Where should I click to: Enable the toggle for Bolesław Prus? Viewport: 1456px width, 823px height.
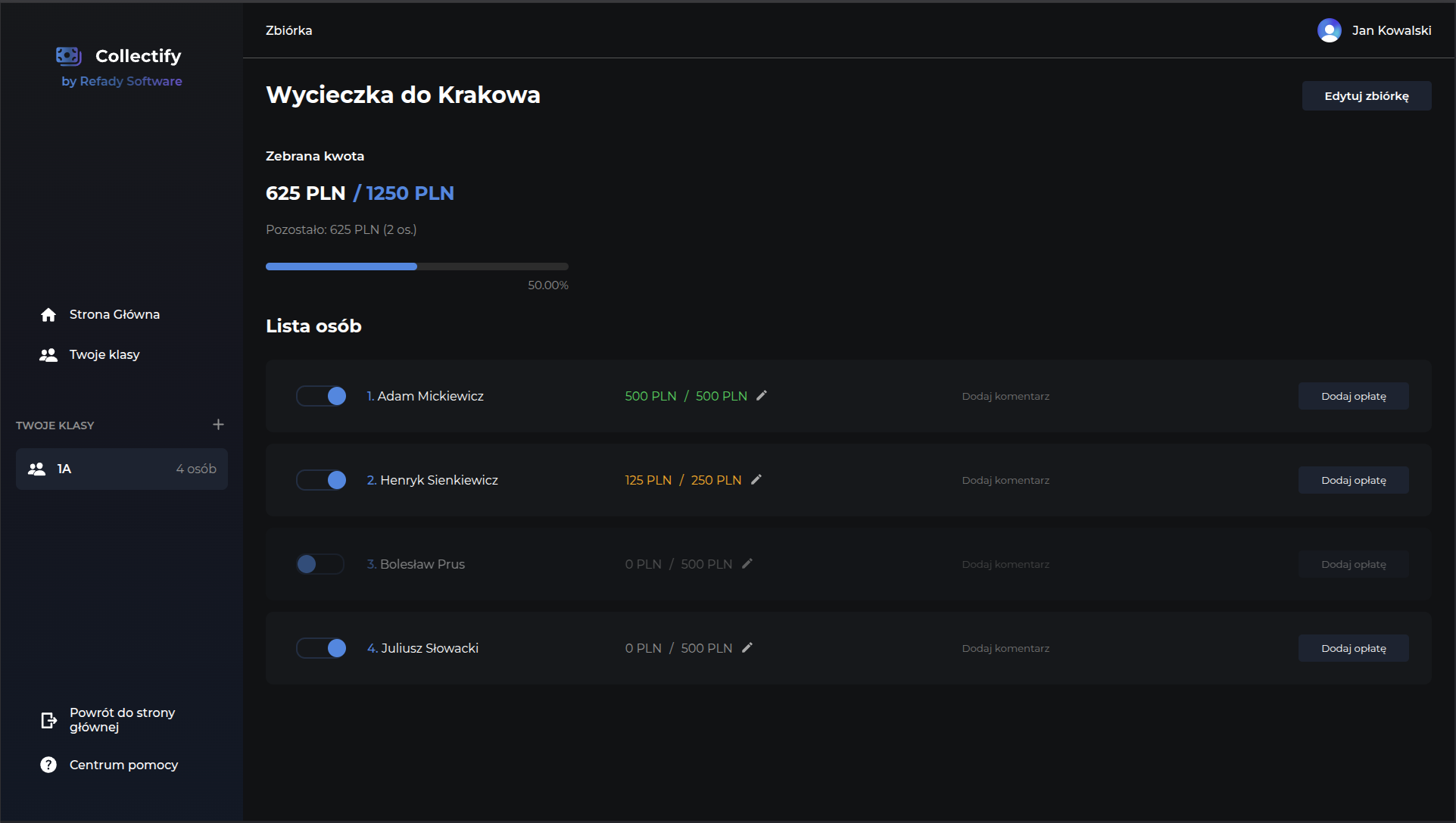pyautogui.click(x=321, y=564)
